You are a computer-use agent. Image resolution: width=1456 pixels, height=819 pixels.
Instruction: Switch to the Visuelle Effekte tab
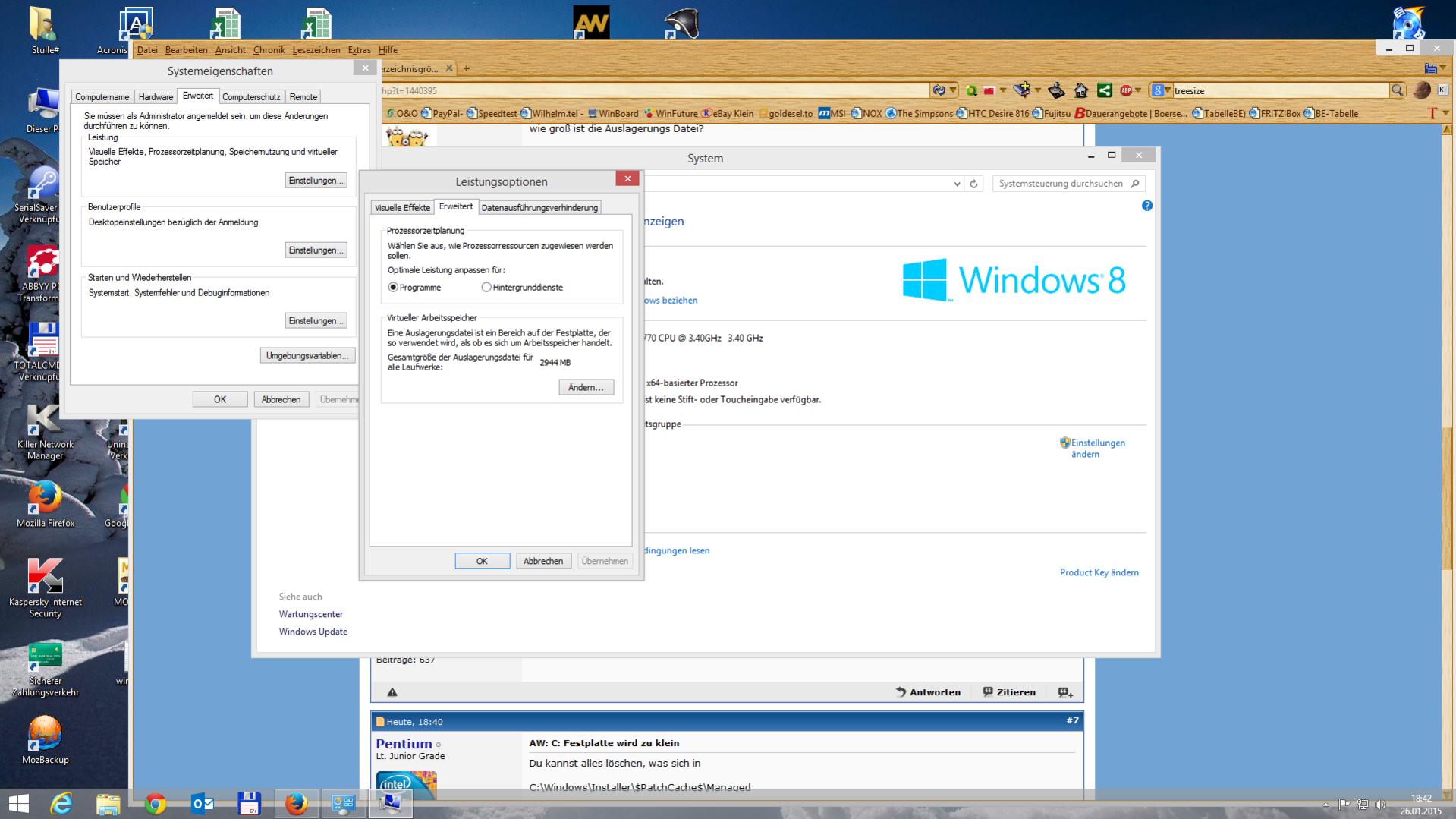pos(402,207)
